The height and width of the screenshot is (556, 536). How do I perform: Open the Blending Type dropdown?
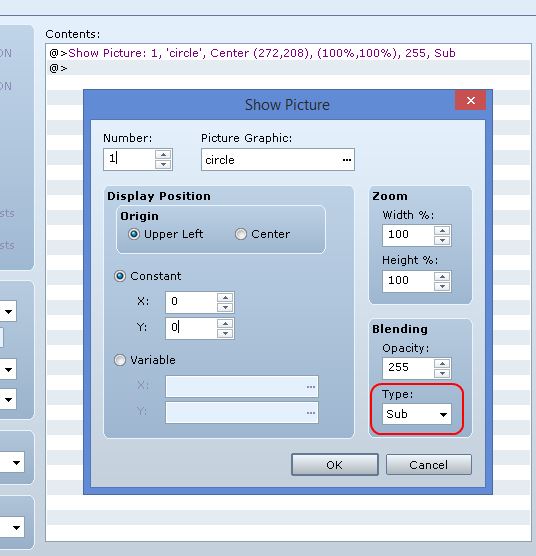pos(417,414)
